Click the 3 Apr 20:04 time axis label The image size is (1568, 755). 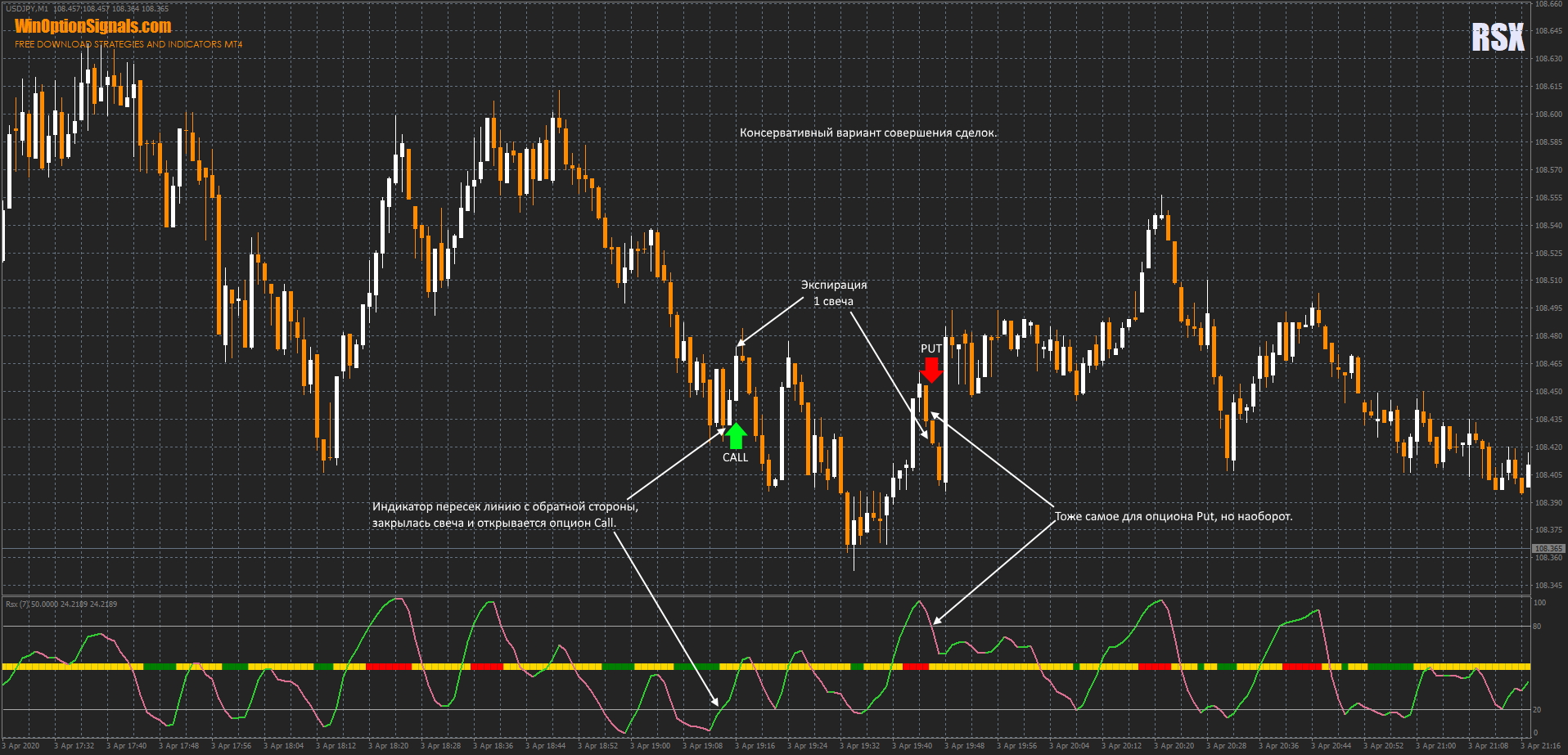tap(1069, 746)
